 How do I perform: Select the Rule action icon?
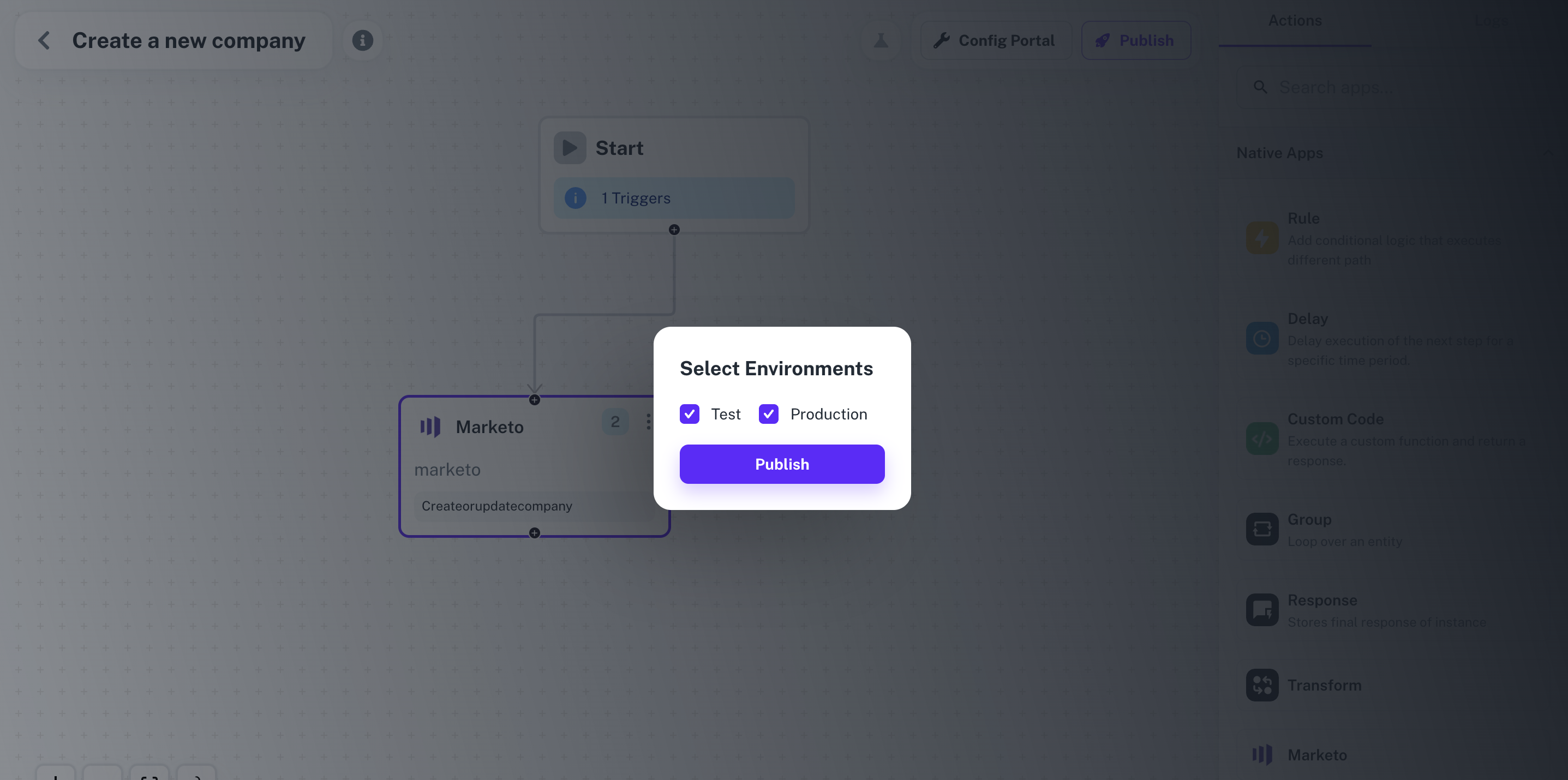(1262, 238)
